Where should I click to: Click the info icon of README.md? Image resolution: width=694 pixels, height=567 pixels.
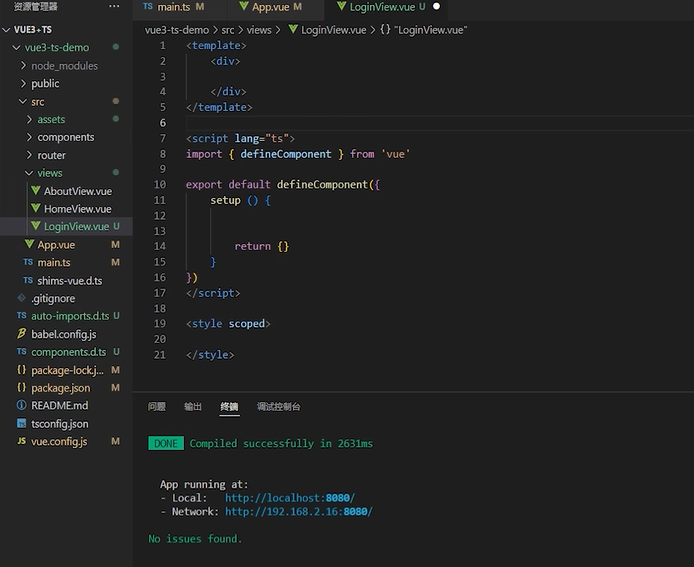(21, 405)
